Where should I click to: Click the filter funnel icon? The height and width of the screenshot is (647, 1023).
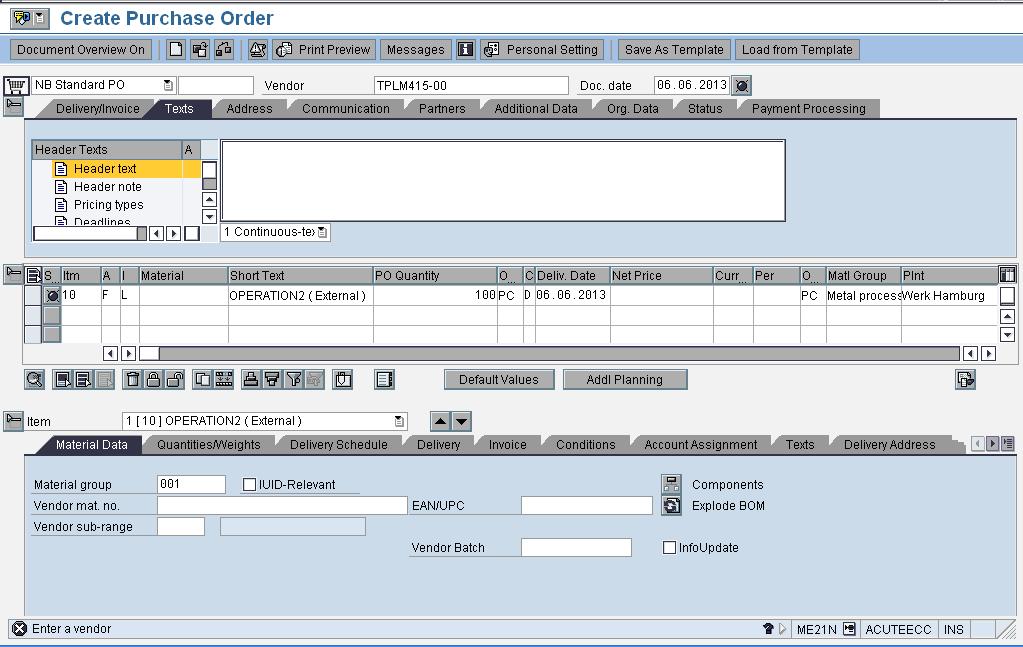293,379
